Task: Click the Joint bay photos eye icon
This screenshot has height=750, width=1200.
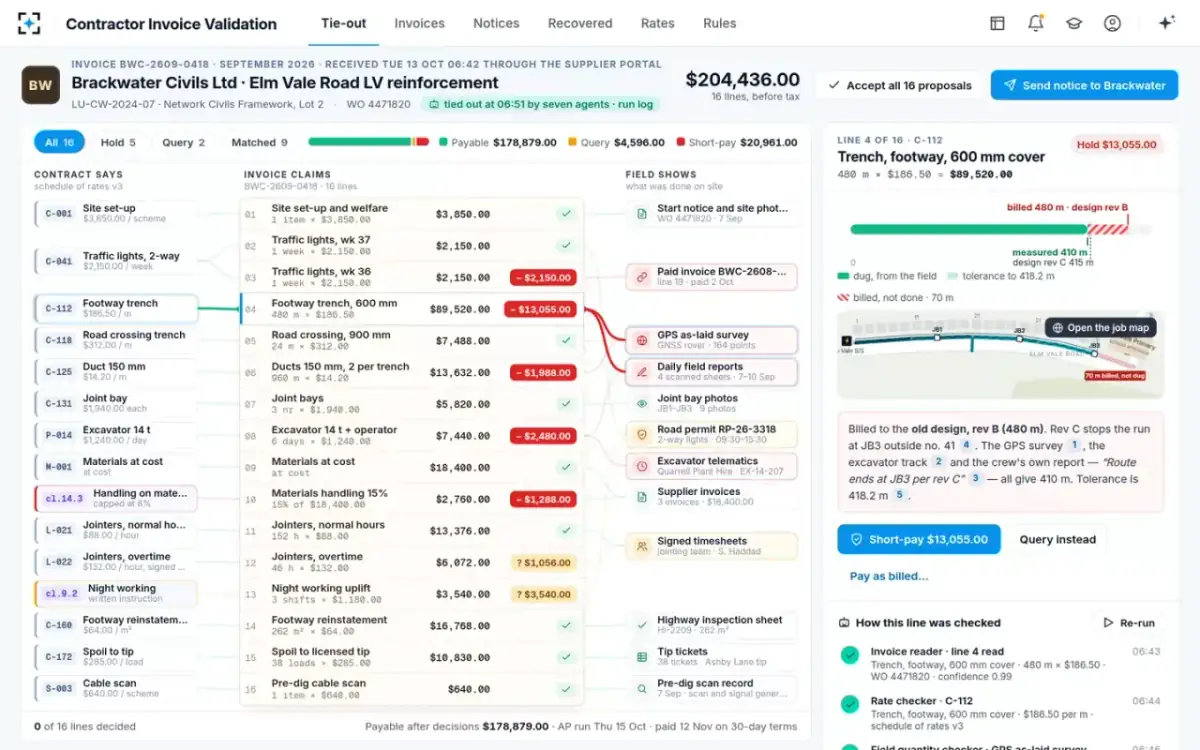Action: click(642, 403)
